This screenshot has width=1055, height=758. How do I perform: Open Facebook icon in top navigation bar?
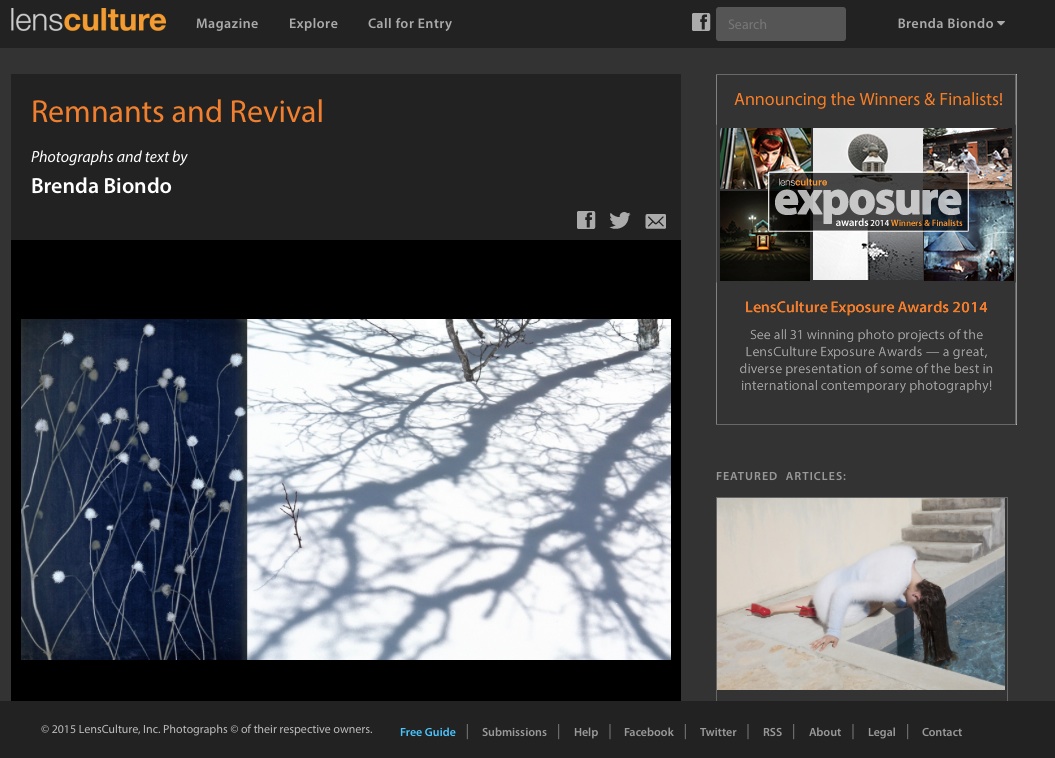click(x=701, y=22)
